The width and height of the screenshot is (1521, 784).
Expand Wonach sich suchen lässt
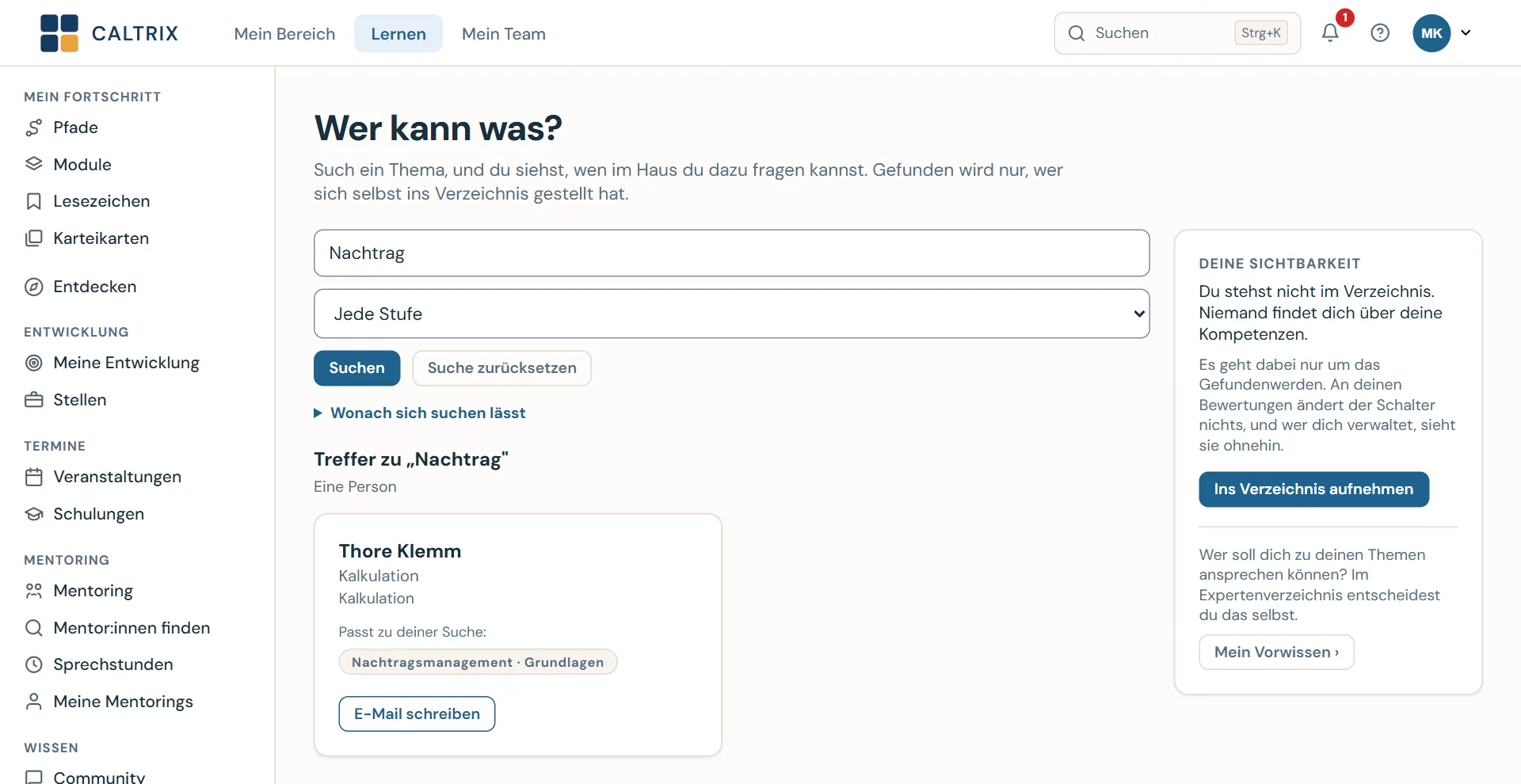(x=420, y=413)
